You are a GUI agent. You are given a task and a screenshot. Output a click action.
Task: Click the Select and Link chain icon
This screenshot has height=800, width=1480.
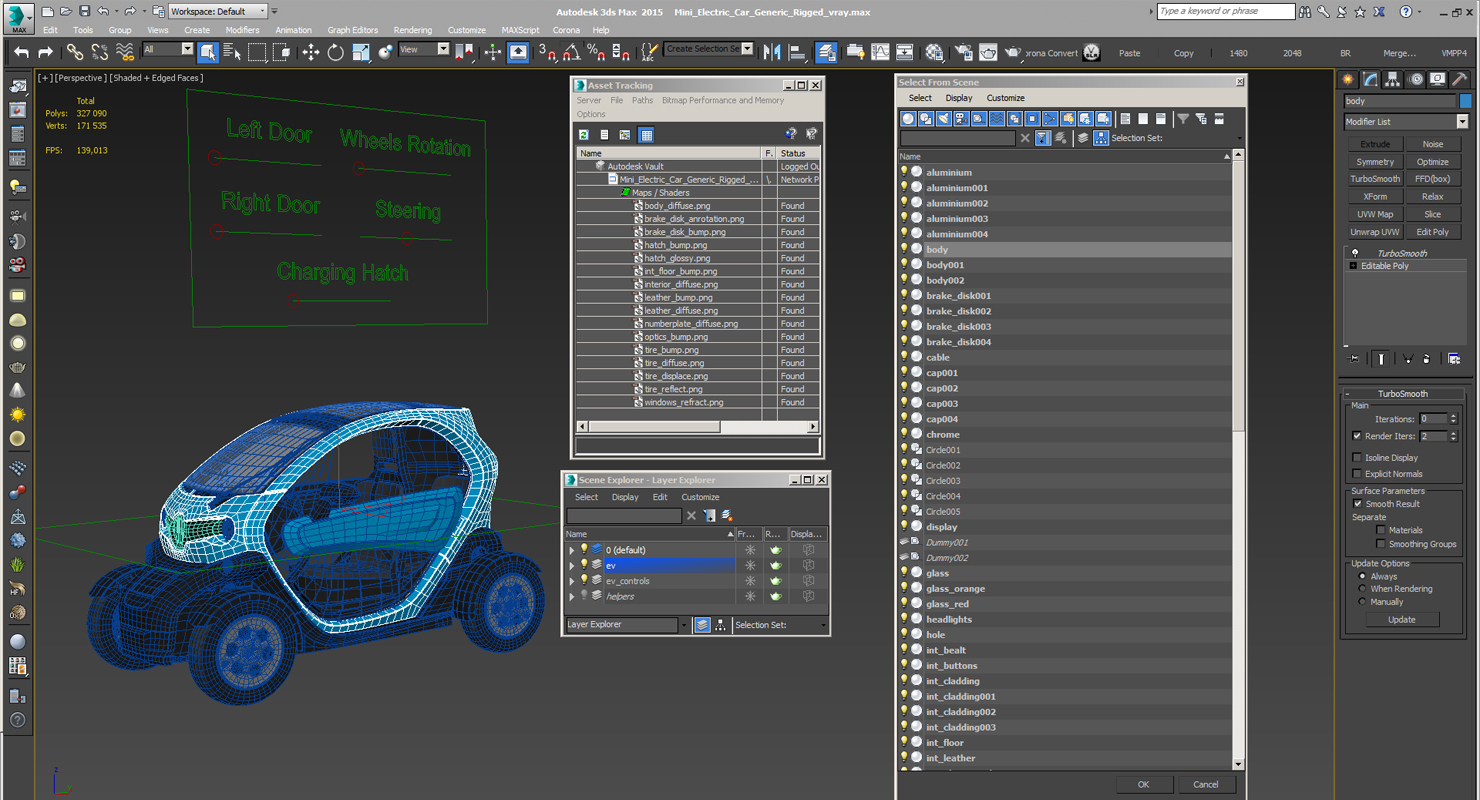pos(75,52)
